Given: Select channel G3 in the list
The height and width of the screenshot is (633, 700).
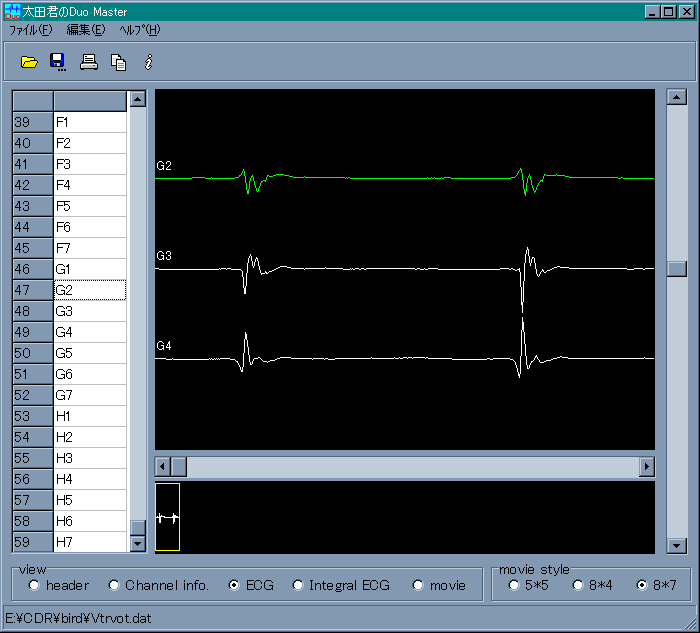Looking at the screenshot, I should 89,311.
